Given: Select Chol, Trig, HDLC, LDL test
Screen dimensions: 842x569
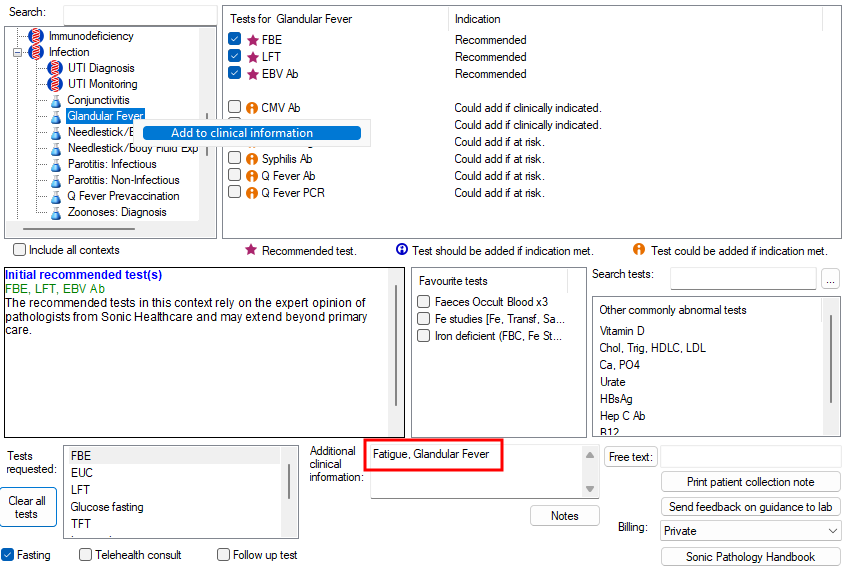Looking at the screenshot, I should pyautogui.click(x=652, y=348).
